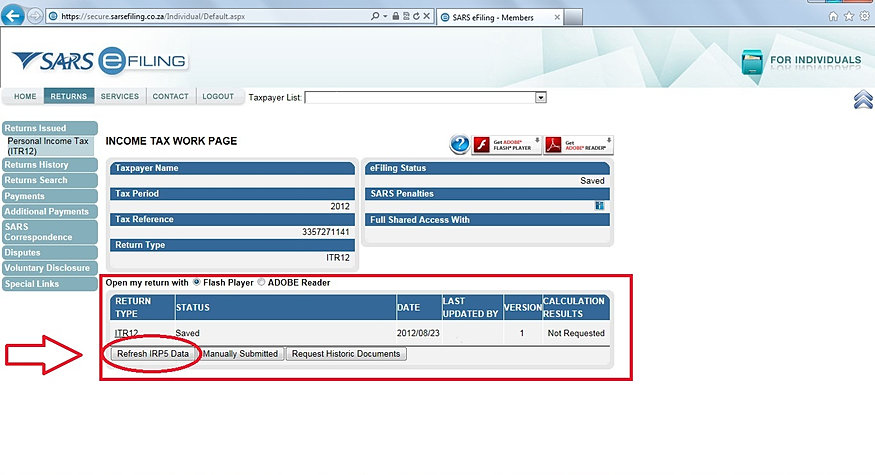Click Get Adobe Flash Player icon
The height and width of the screenshot is (475, 875).
(507, 145)
